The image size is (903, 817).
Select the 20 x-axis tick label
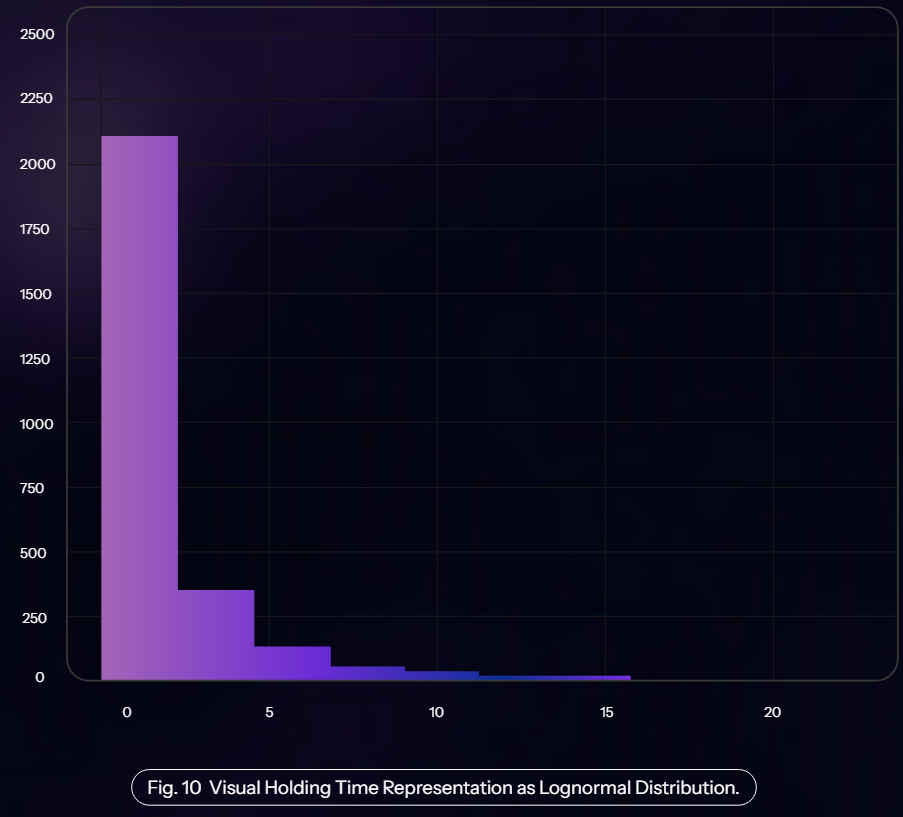(772, 712)
